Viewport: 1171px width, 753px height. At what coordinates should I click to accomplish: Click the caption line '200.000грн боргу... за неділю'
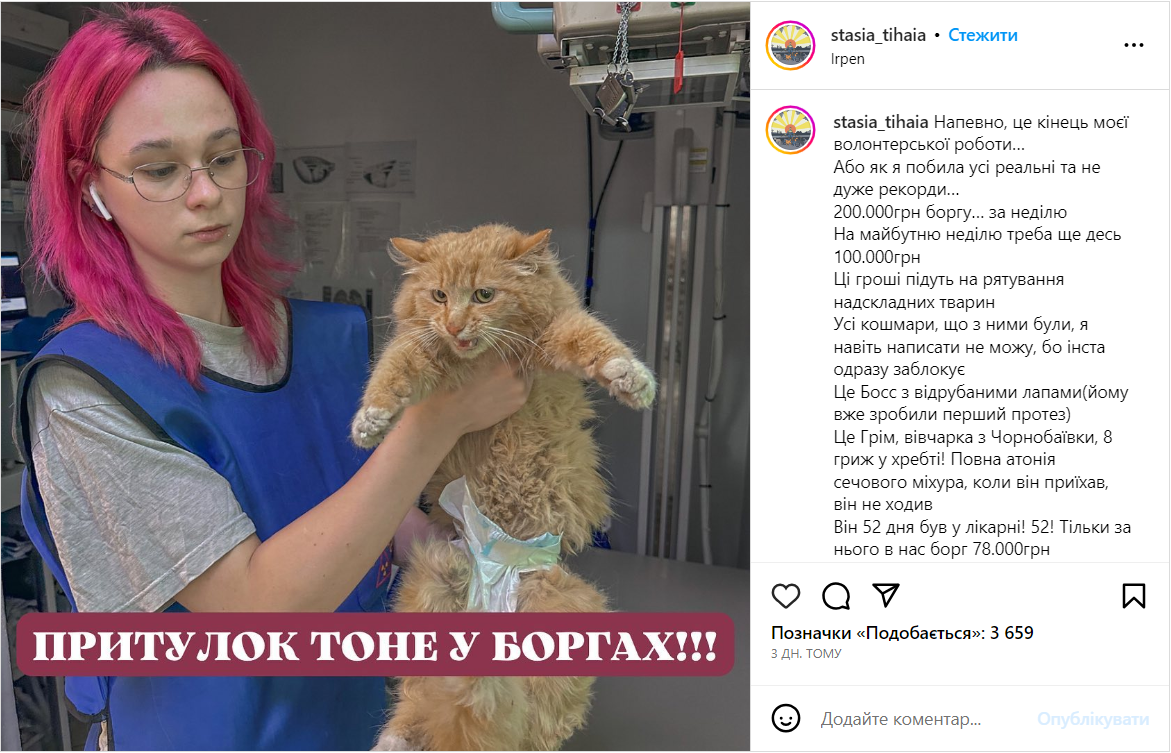950,212
